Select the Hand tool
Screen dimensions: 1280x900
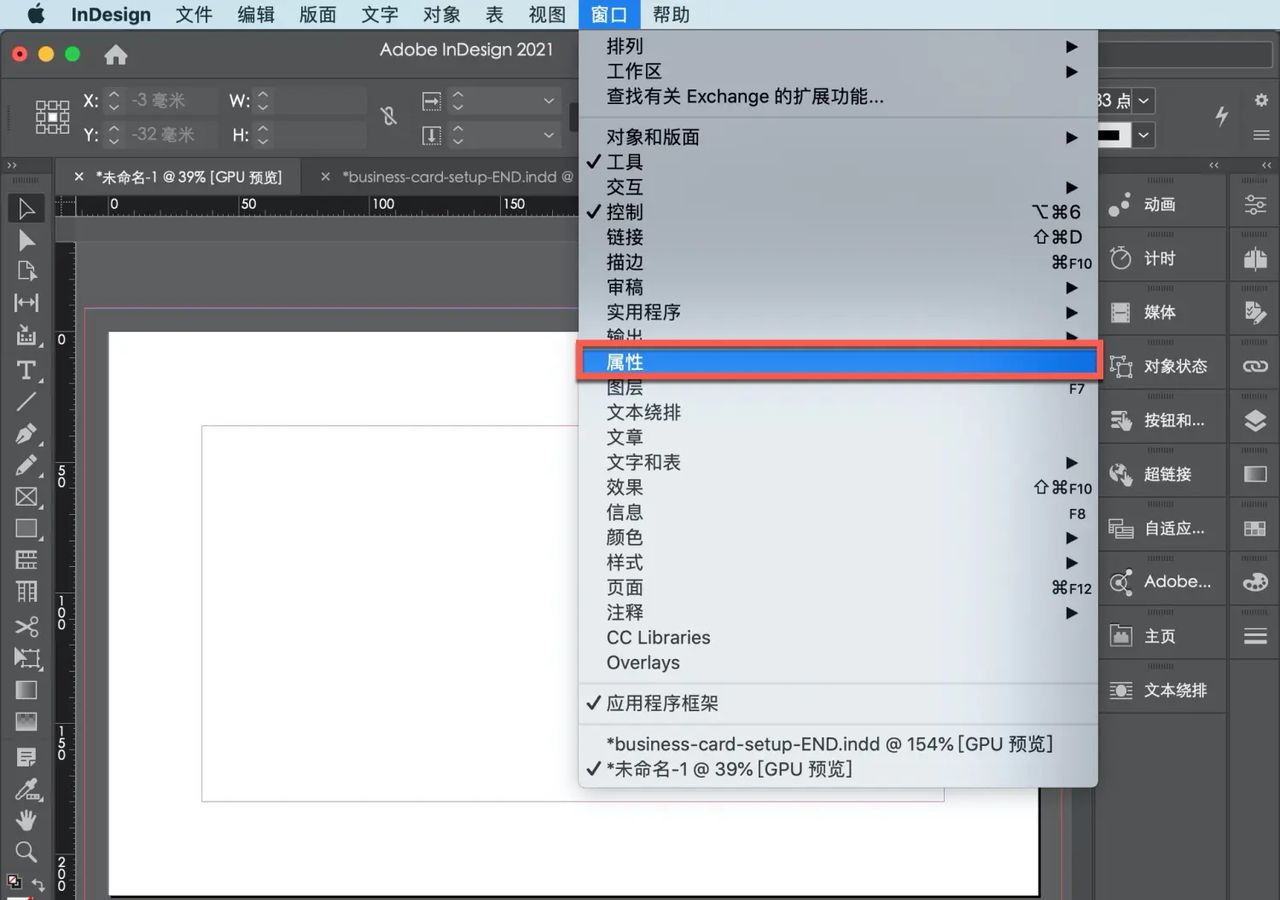(27, 821)
